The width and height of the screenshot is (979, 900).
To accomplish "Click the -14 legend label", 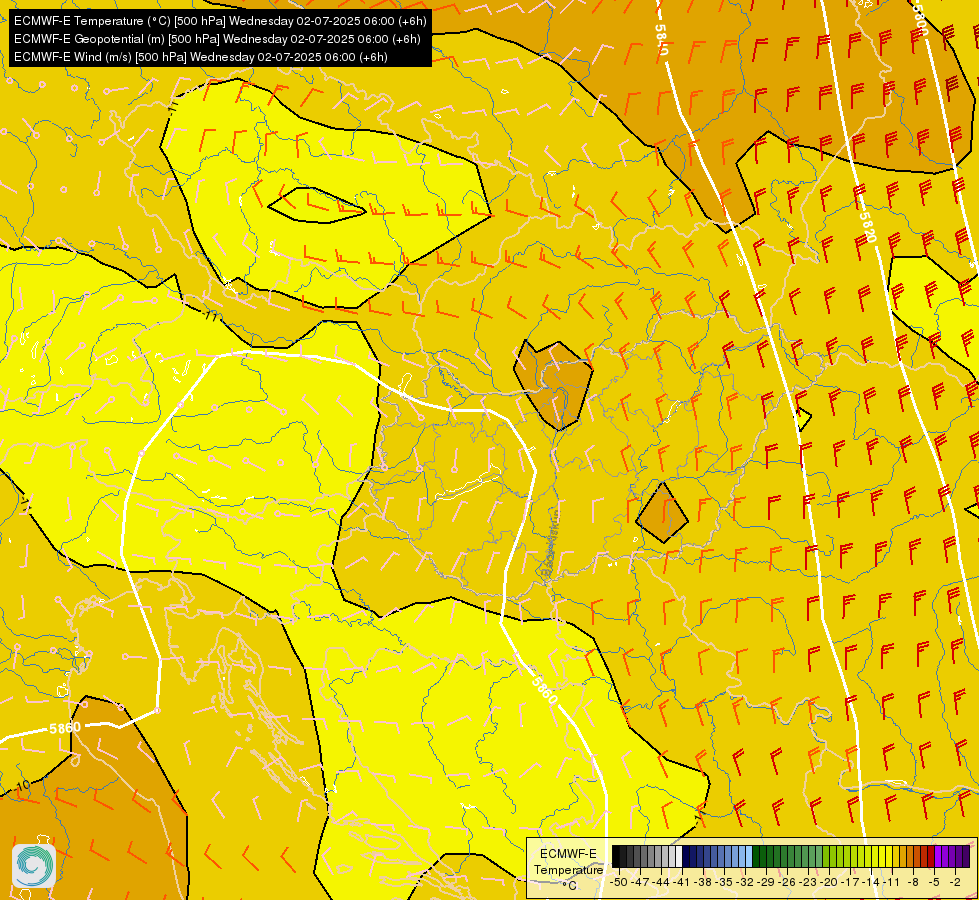I will pyautogui.click(x=871, y=882).
